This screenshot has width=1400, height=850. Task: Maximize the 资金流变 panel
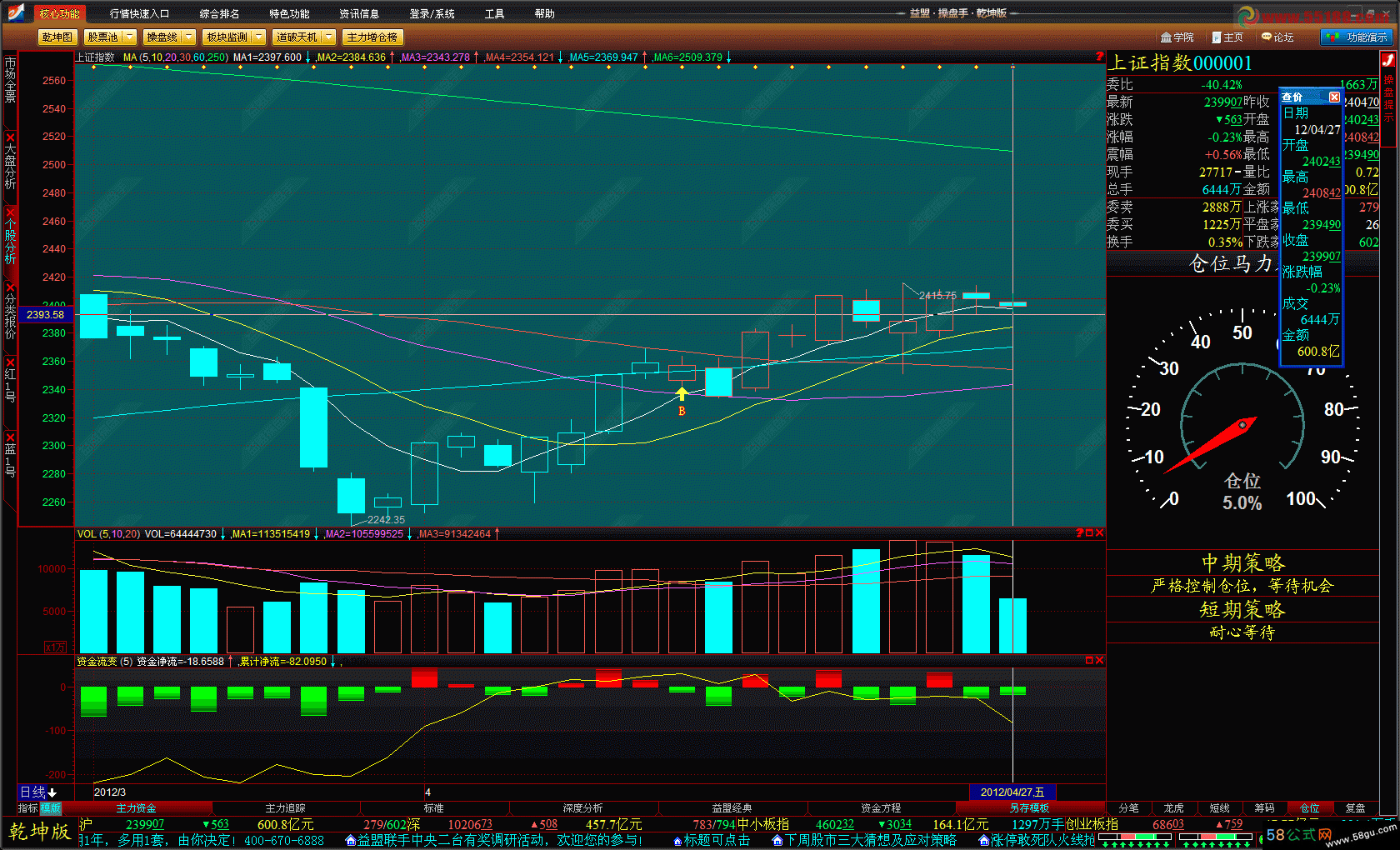(x=1089, y=660)
